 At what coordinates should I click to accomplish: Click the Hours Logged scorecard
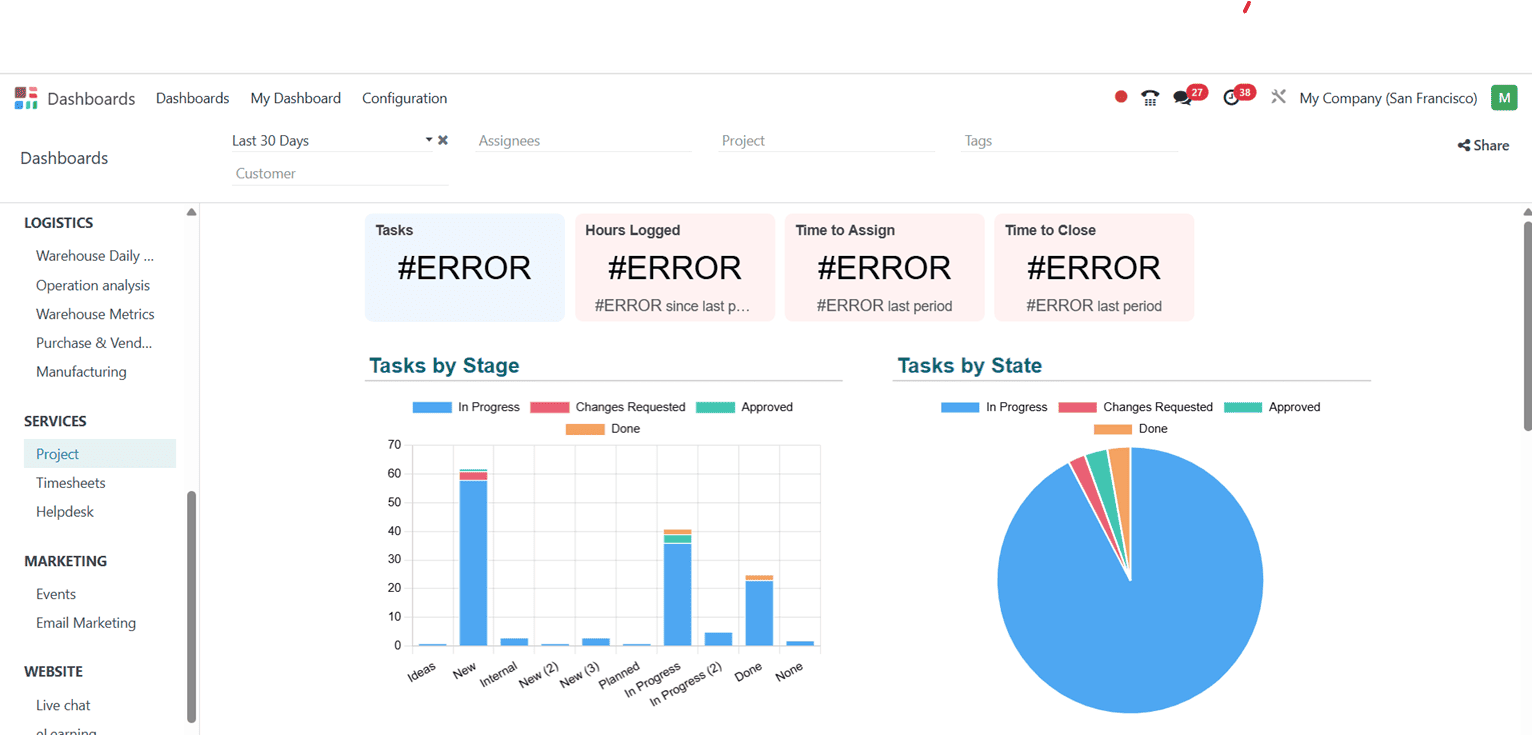[675, 267]
